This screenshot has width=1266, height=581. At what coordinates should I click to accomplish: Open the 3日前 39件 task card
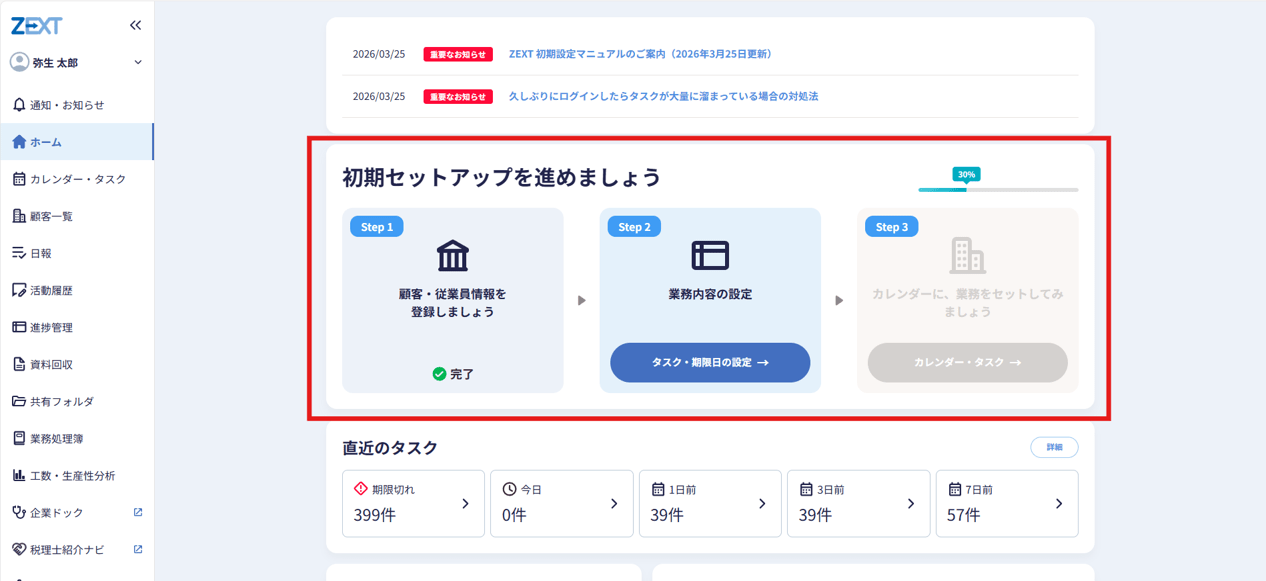coord(858,504)
